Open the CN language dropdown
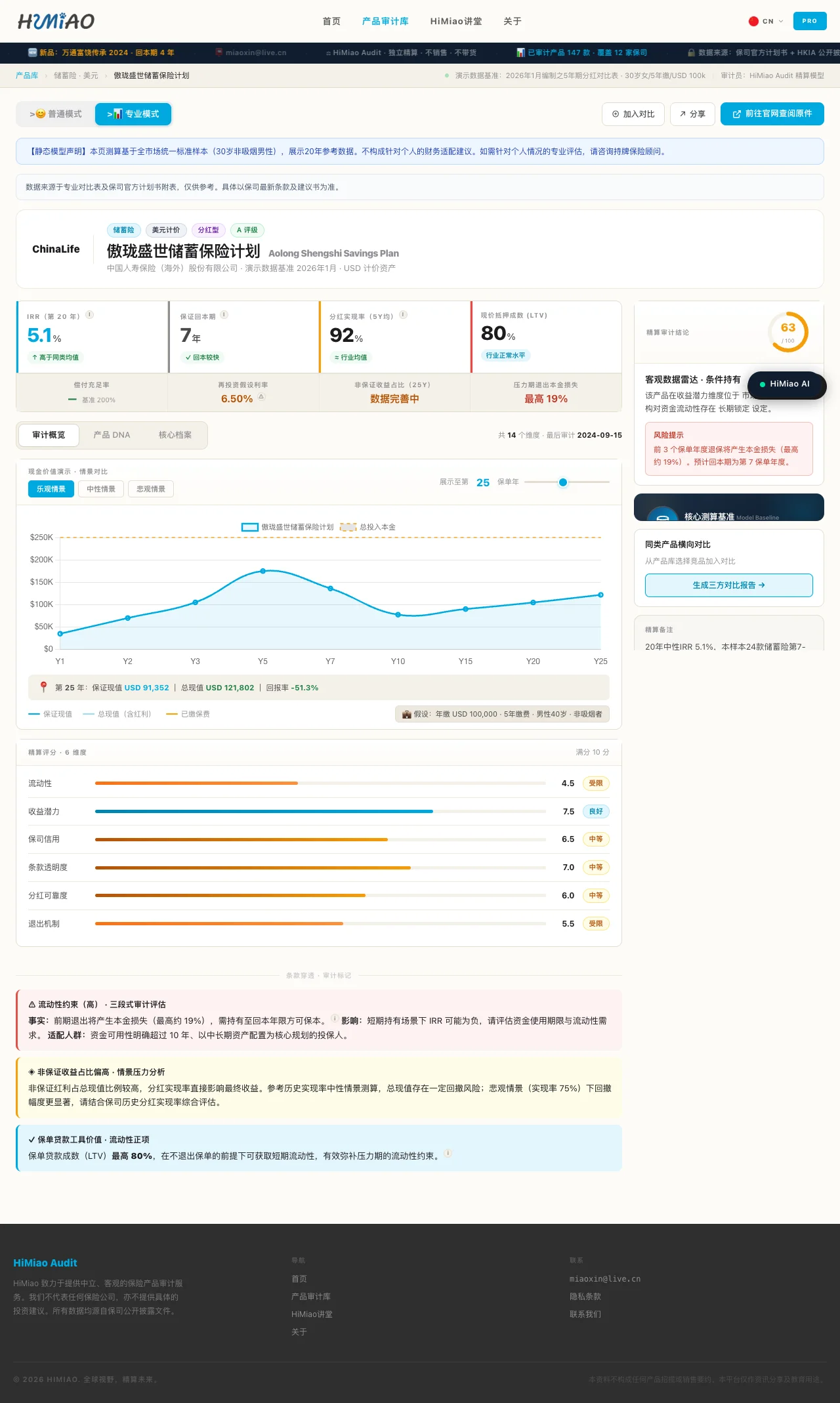Image resolution: width=840 pixels, height=1403 pixels. point(766,21)
